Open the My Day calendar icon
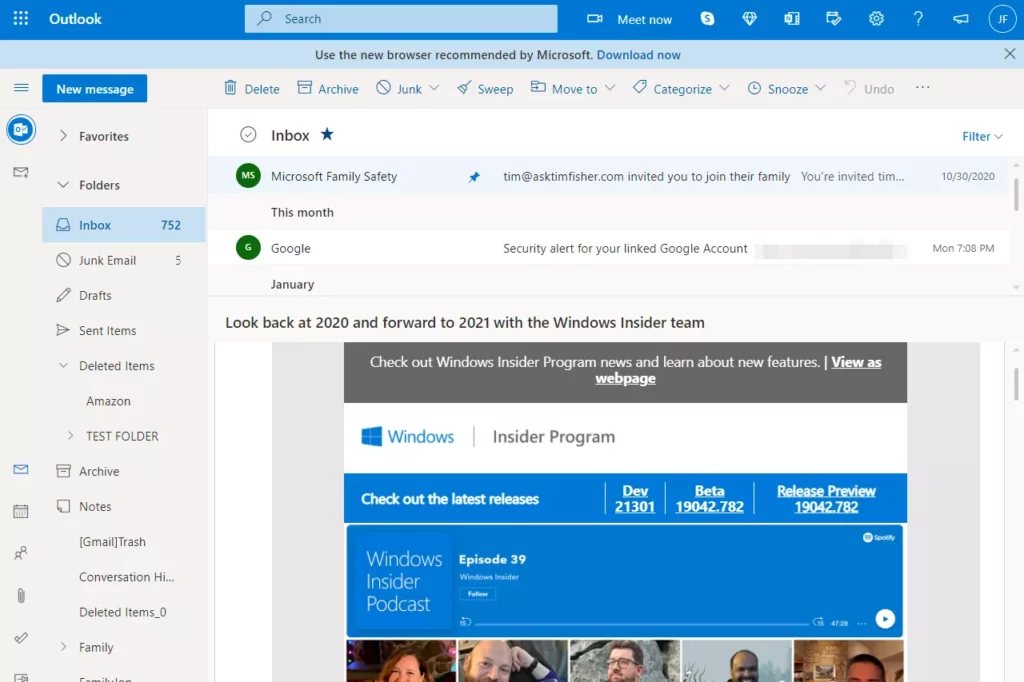 tap(834, 19)
